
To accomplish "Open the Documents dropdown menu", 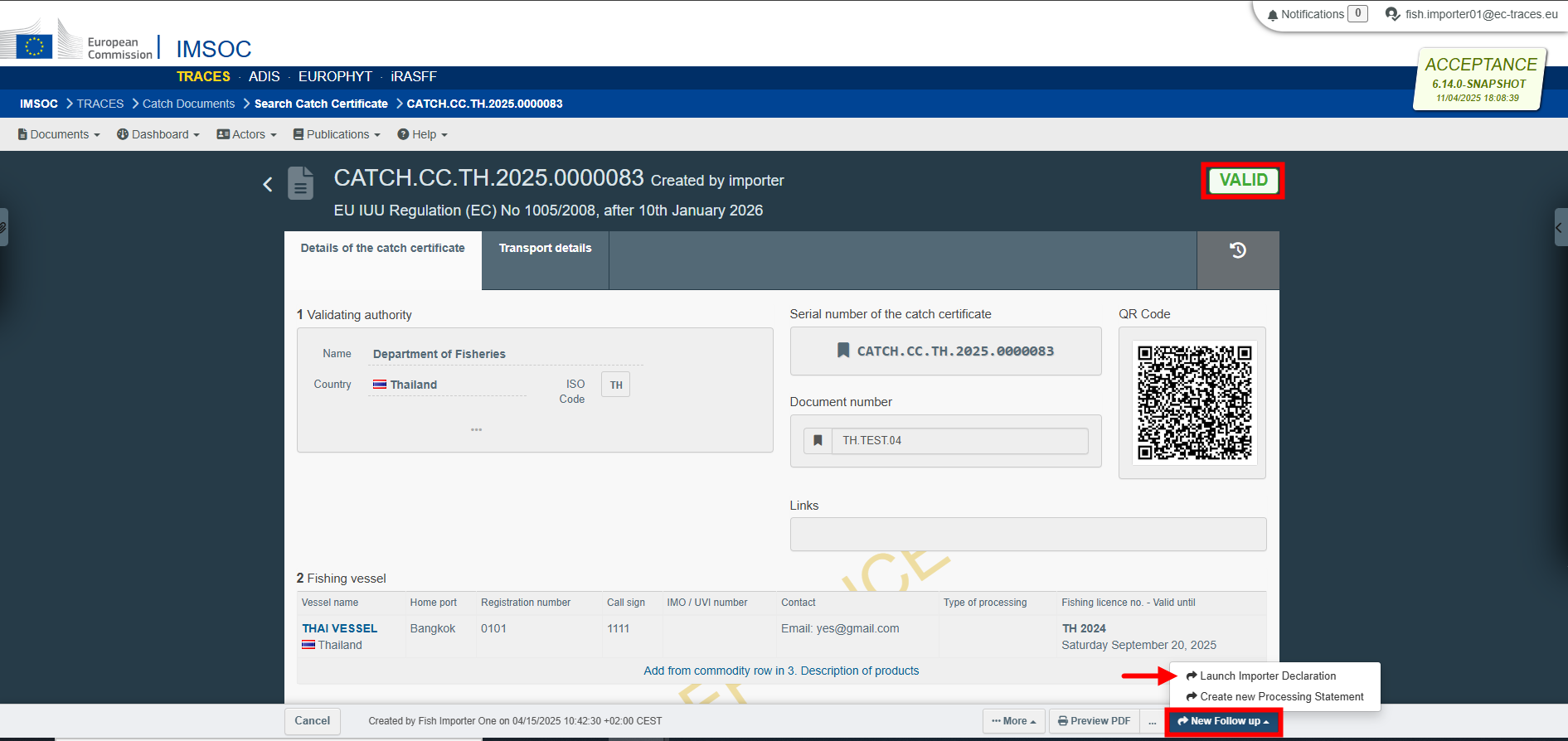I will 59,134.
